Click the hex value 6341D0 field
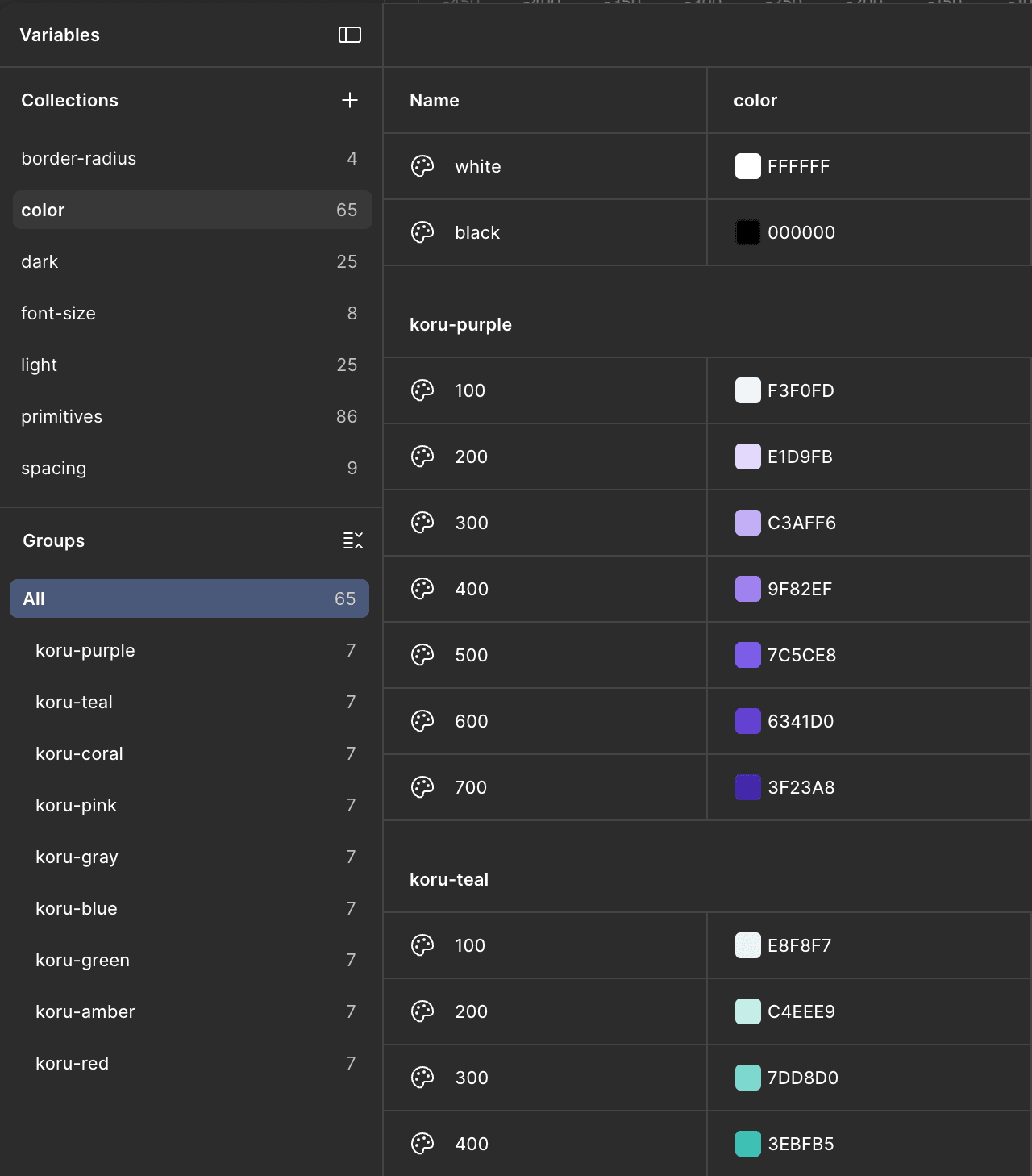The height and width of the screenshot is (1176, 1032). [801, 721]
